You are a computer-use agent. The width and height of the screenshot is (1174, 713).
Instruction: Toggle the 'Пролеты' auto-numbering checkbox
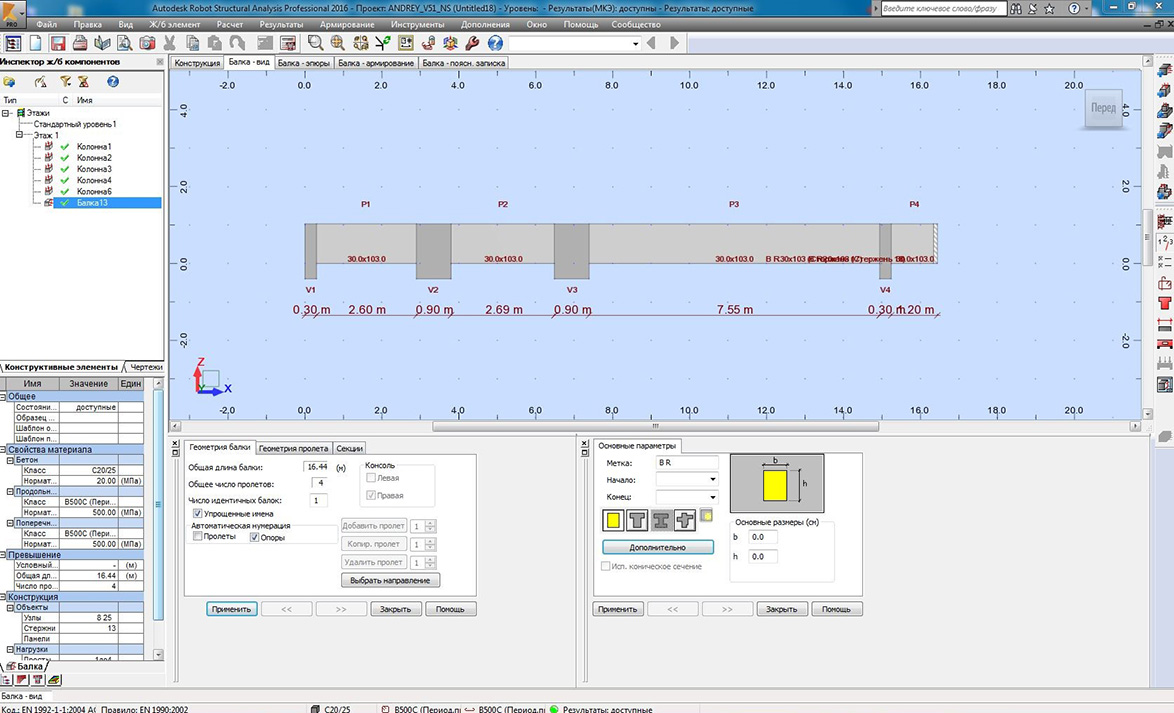198,537
